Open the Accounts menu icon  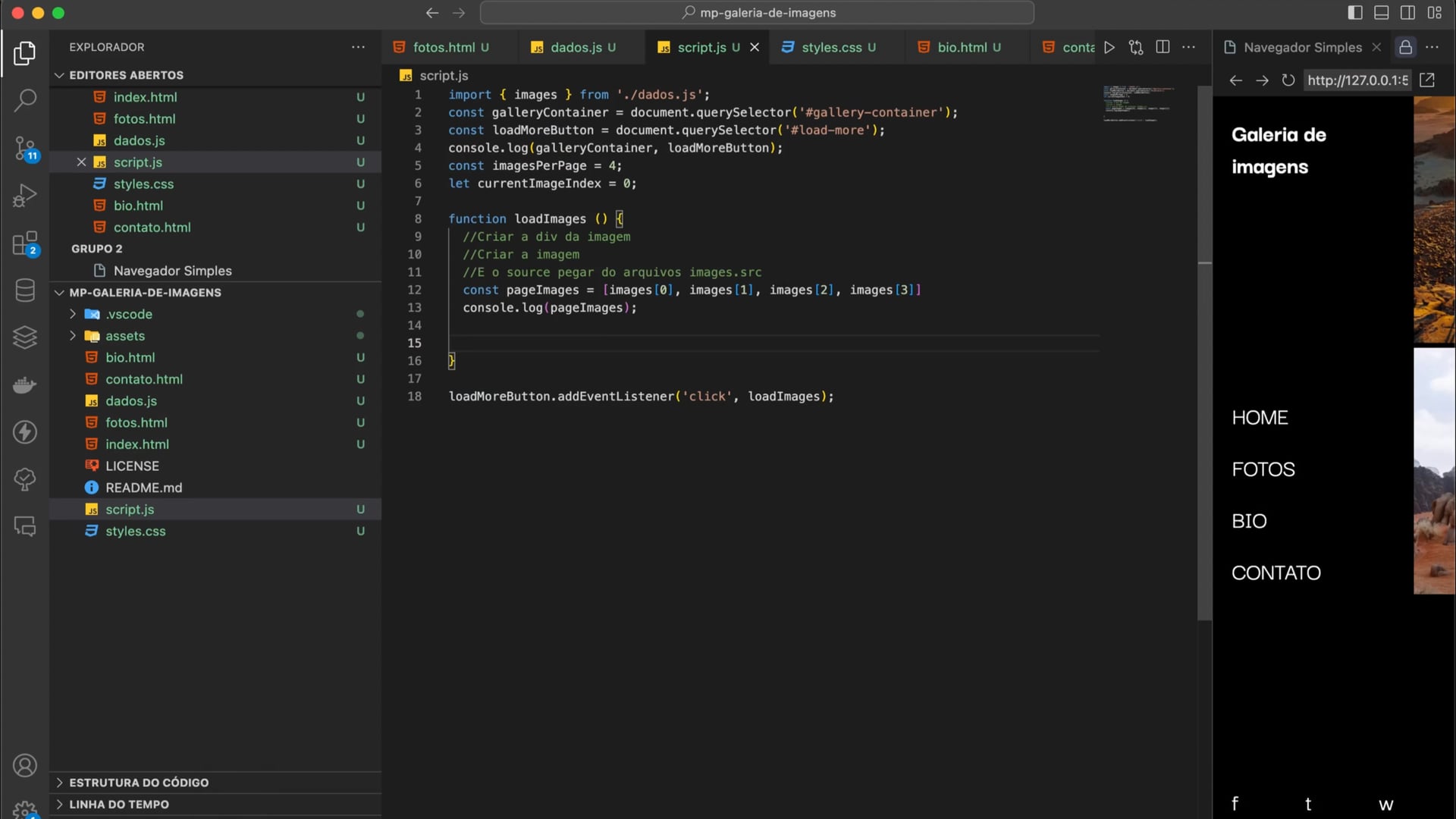(x=25, y=766)
